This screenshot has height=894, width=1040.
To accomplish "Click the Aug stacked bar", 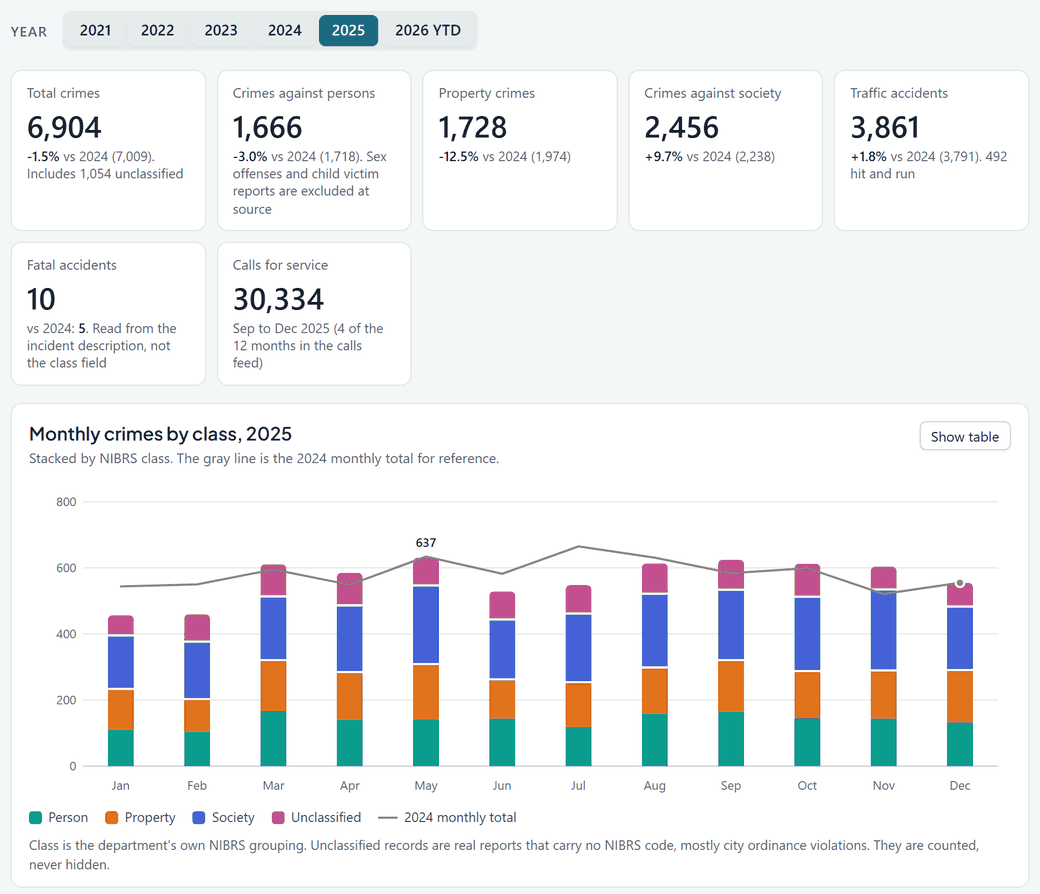I will tap(655, 665).
